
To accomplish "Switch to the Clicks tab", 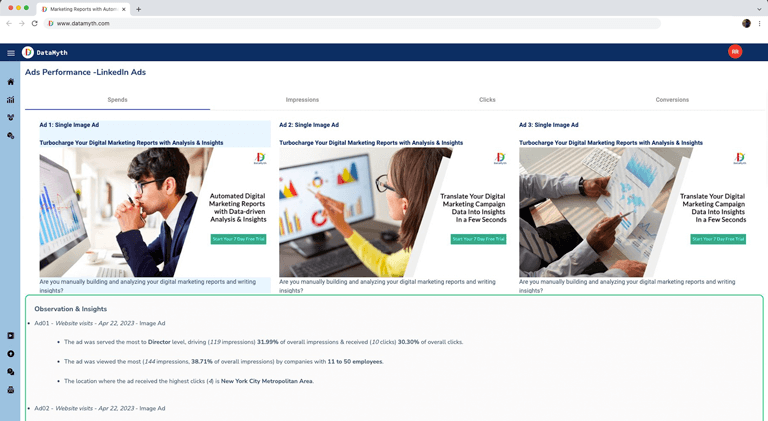I will [x=487, y=100].
